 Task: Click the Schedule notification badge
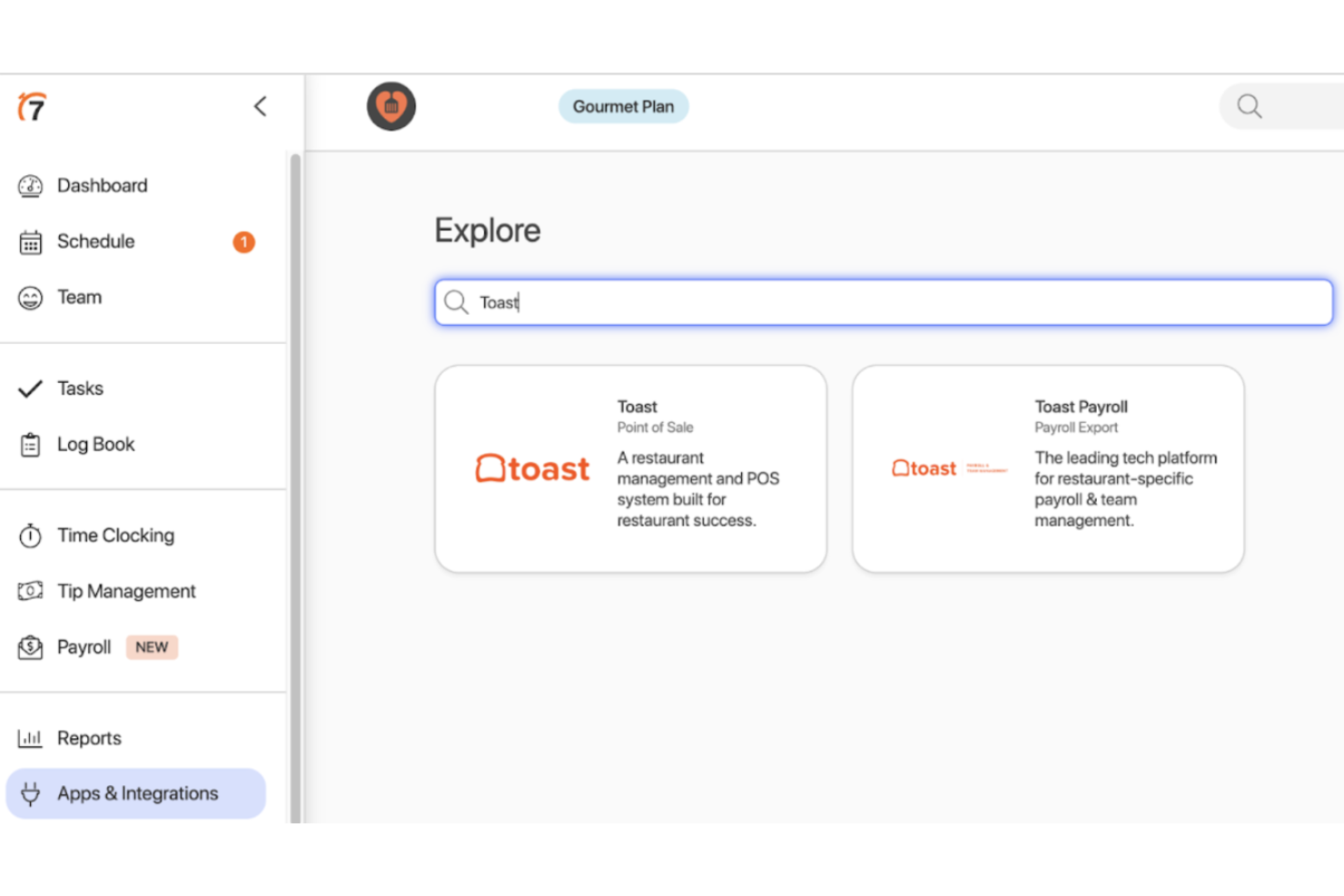243,242
